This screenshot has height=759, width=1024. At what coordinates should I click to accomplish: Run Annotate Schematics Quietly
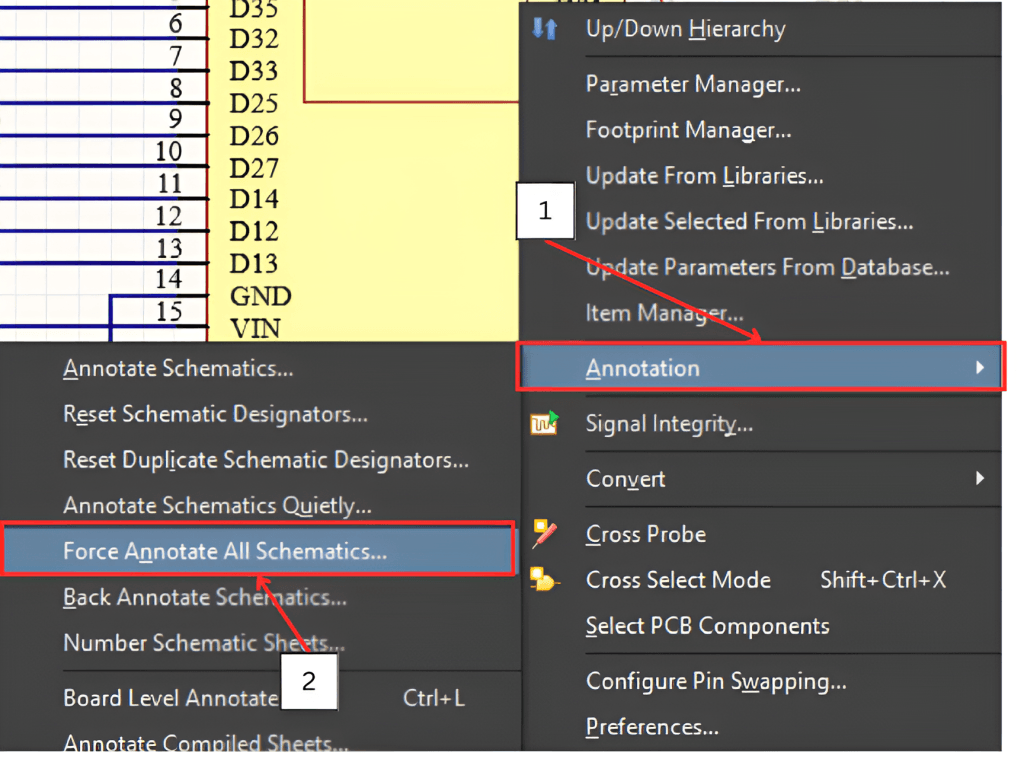pyautogui.click(x=217, y=506)
